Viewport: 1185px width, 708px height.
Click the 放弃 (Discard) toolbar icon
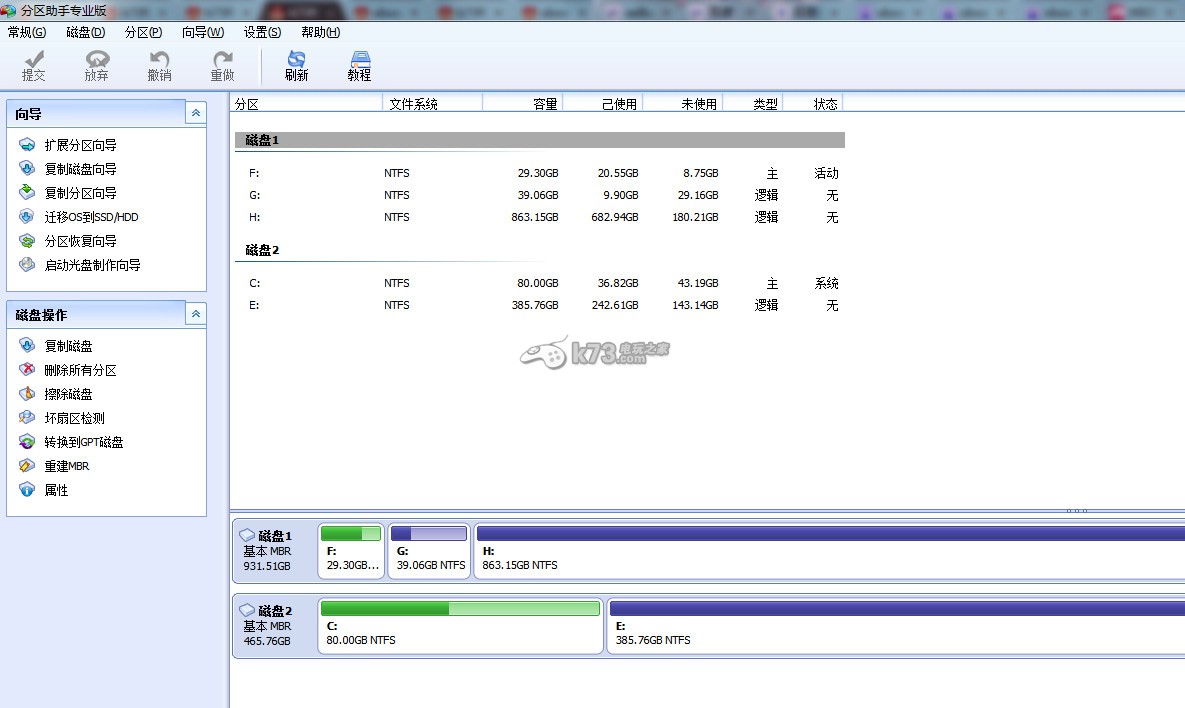click(96, 66)
